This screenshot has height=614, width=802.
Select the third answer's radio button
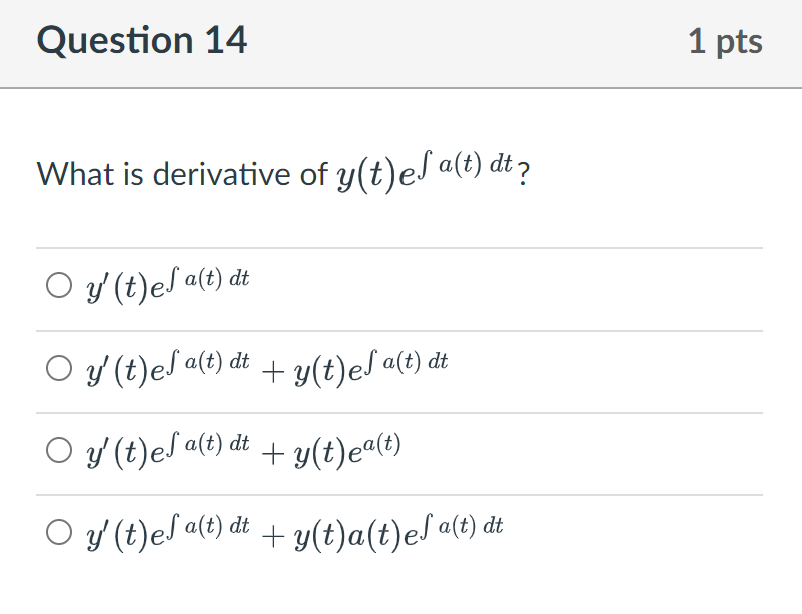pos(57,450)
